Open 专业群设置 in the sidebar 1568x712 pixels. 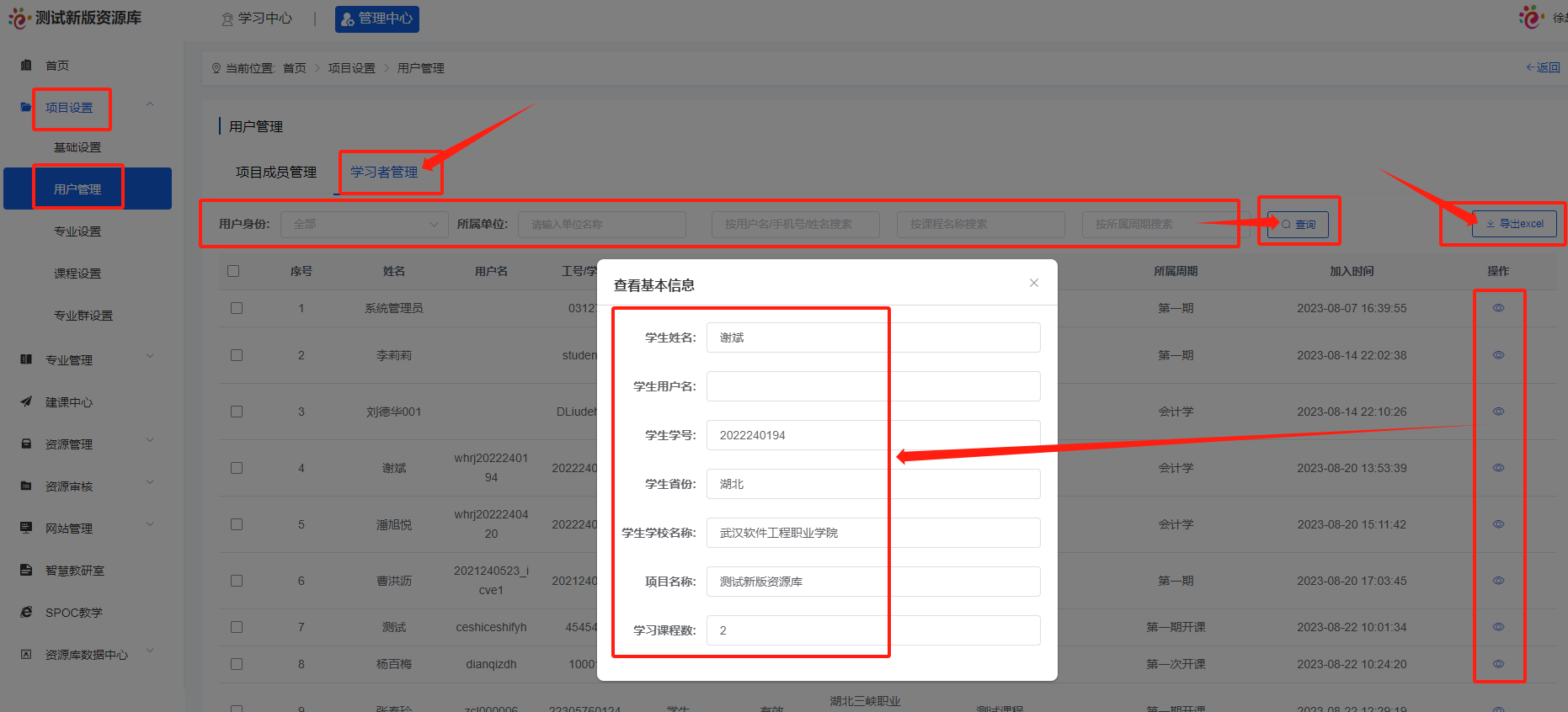click(x=83, y=316)
